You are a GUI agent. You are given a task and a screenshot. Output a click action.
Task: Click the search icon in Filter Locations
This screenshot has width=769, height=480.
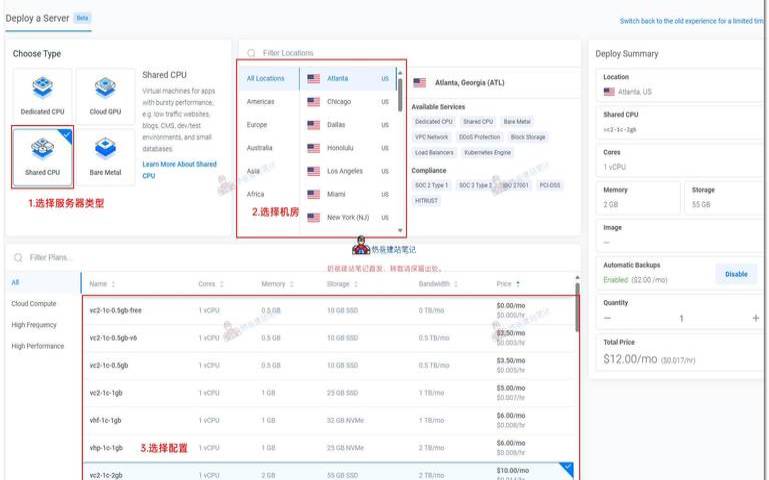pyautogui.click(x=250, y=53)
